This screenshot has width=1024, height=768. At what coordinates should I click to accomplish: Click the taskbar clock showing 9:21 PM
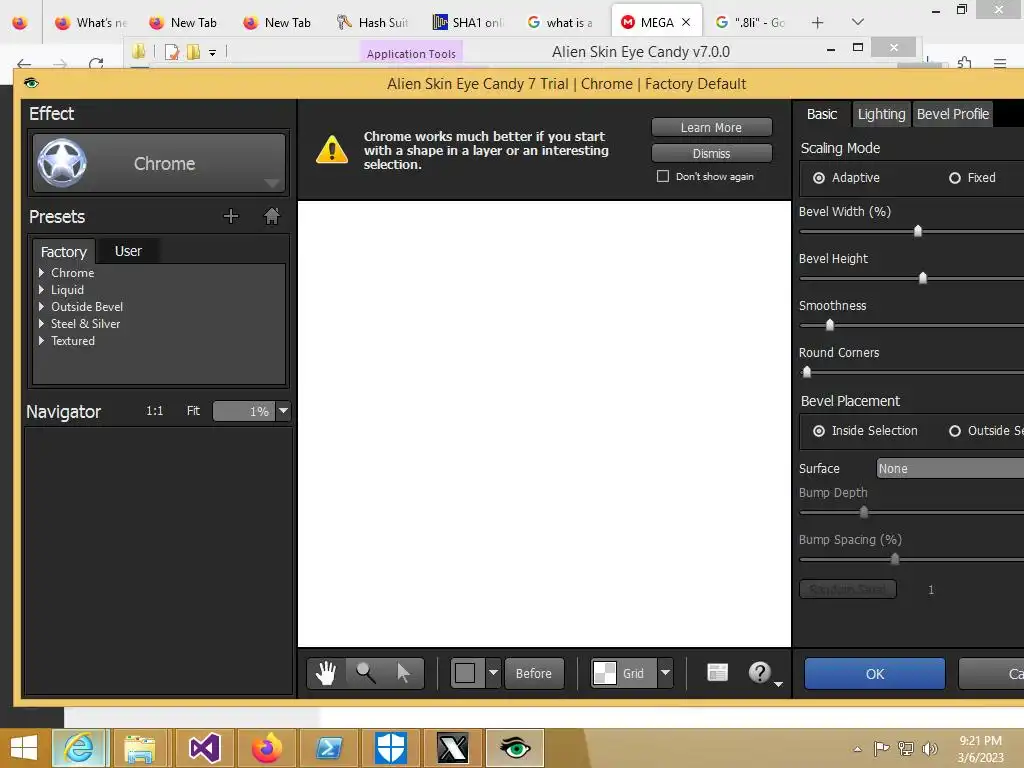tap(980, 741)
